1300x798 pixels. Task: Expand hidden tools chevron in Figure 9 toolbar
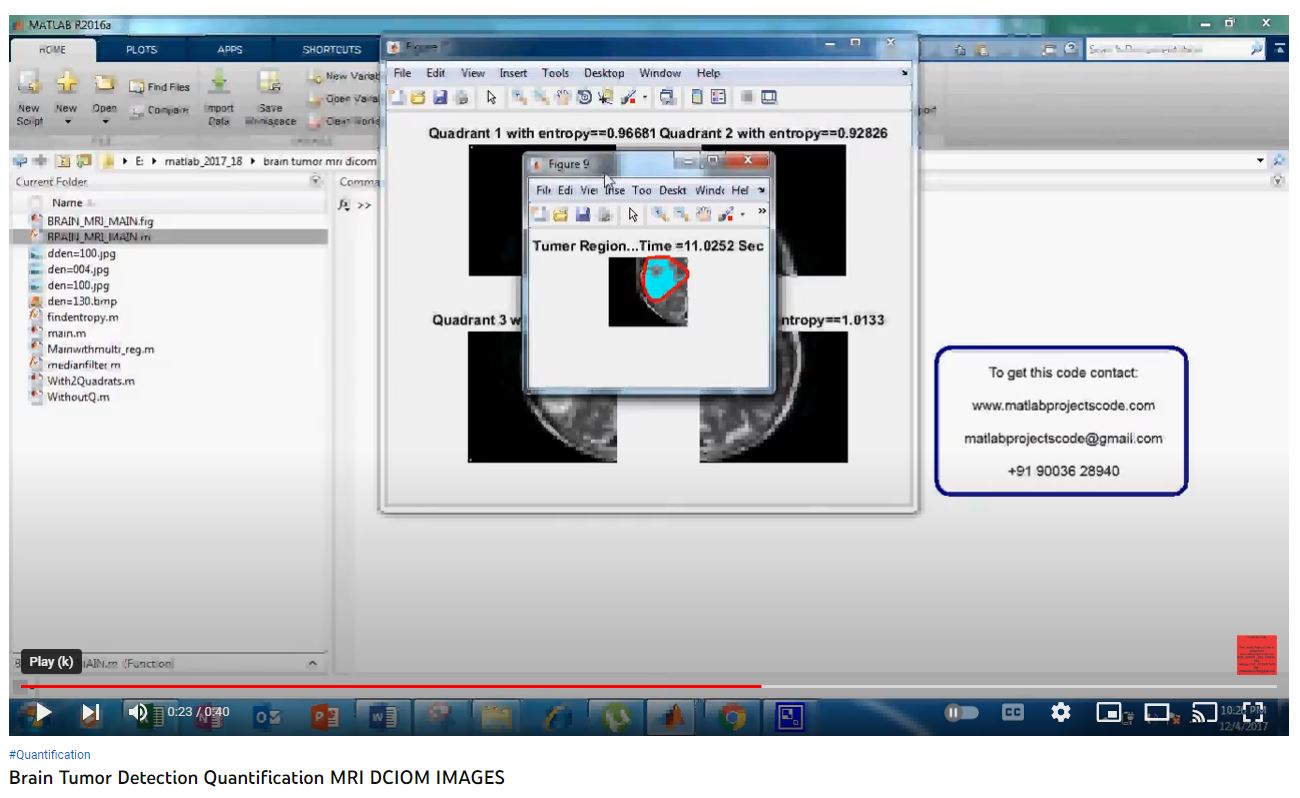point(762,212)
